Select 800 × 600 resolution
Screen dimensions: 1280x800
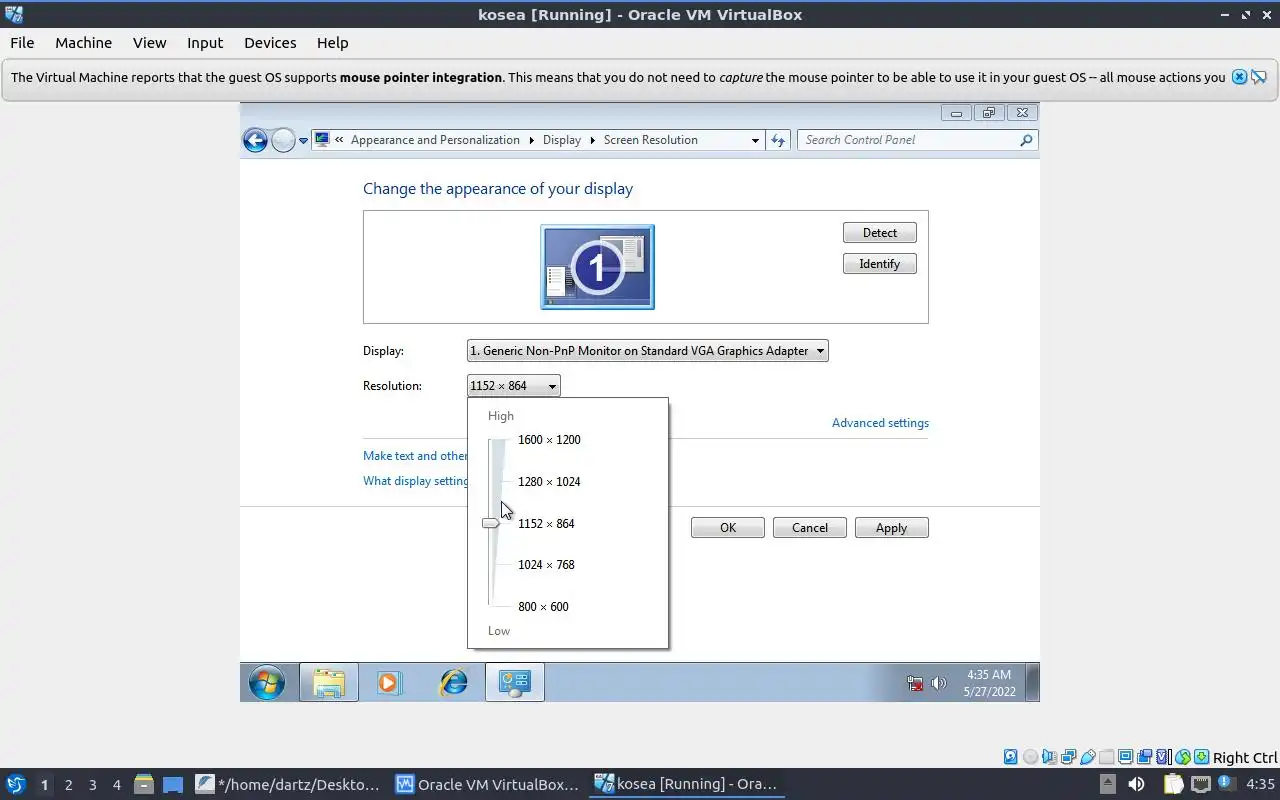(543, 607)
